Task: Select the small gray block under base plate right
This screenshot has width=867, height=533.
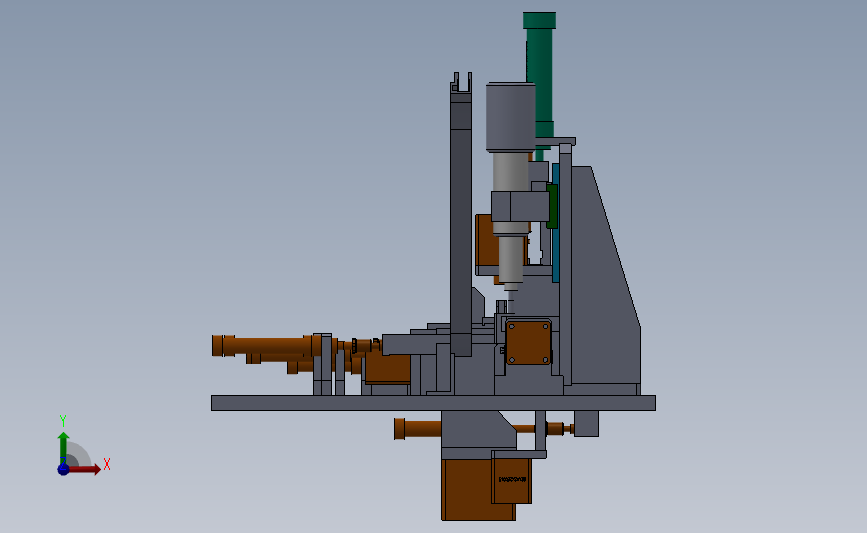Action: 586,424
